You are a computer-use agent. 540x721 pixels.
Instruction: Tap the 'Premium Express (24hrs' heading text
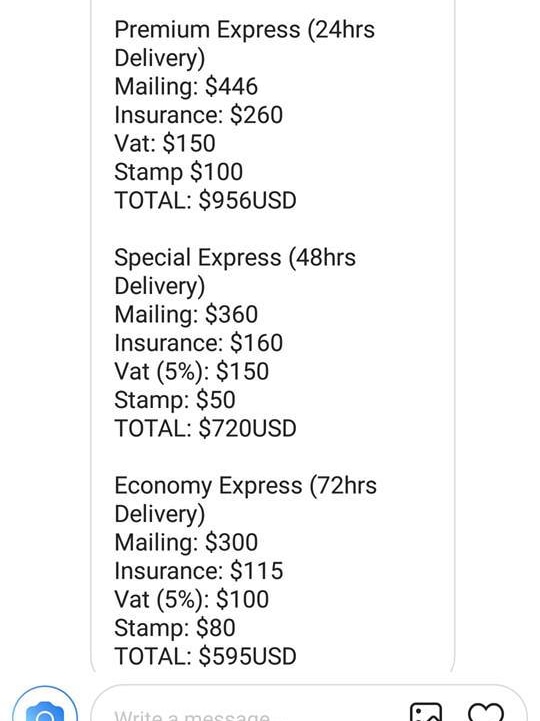245,30
